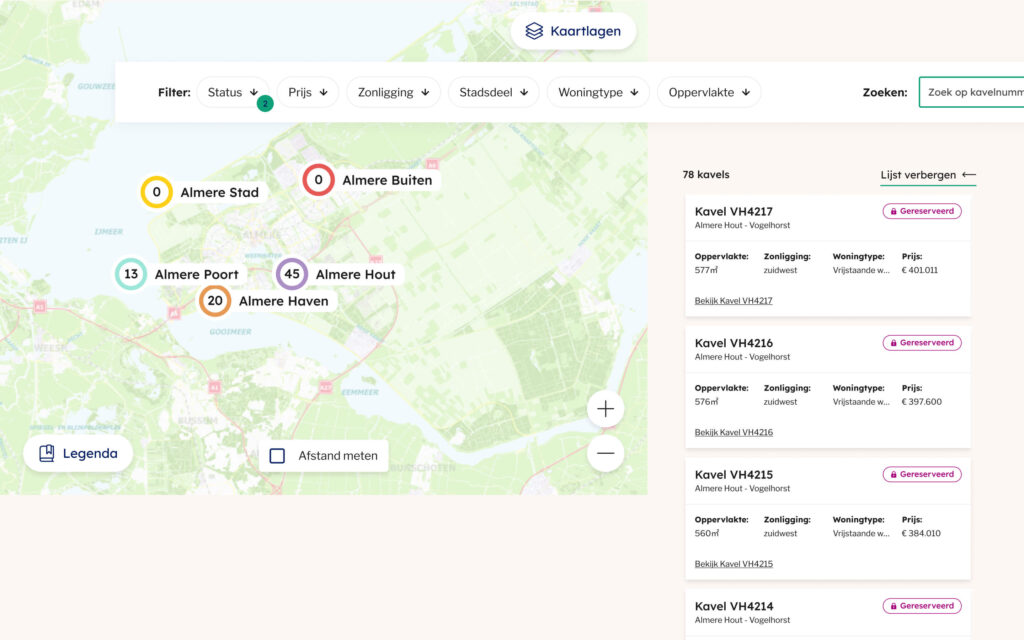Screen dimensions: 1024x640
Task: Open the Woningtype filter dropdown
Action: click(x=597, y=91)
